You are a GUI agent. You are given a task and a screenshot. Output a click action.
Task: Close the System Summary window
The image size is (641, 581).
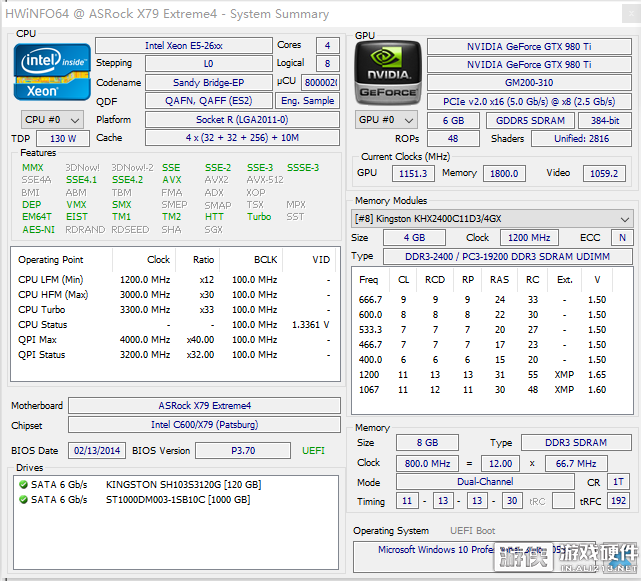point(631,14)
